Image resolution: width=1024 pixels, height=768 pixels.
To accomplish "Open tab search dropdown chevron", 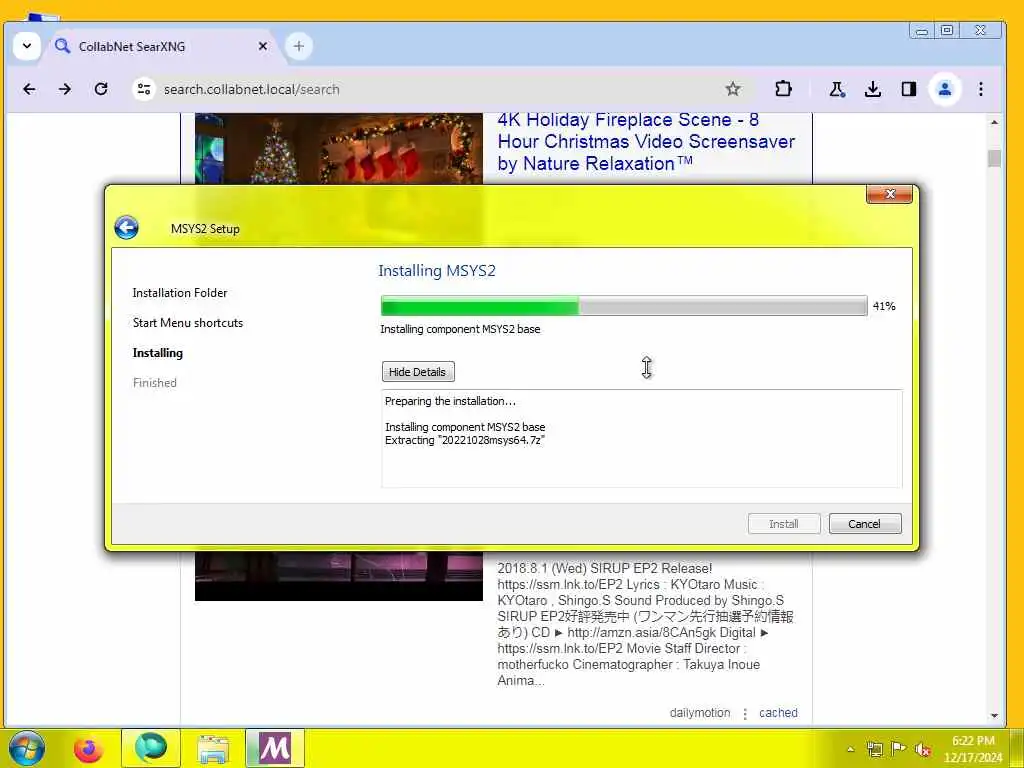I will [x=27, y=46].
